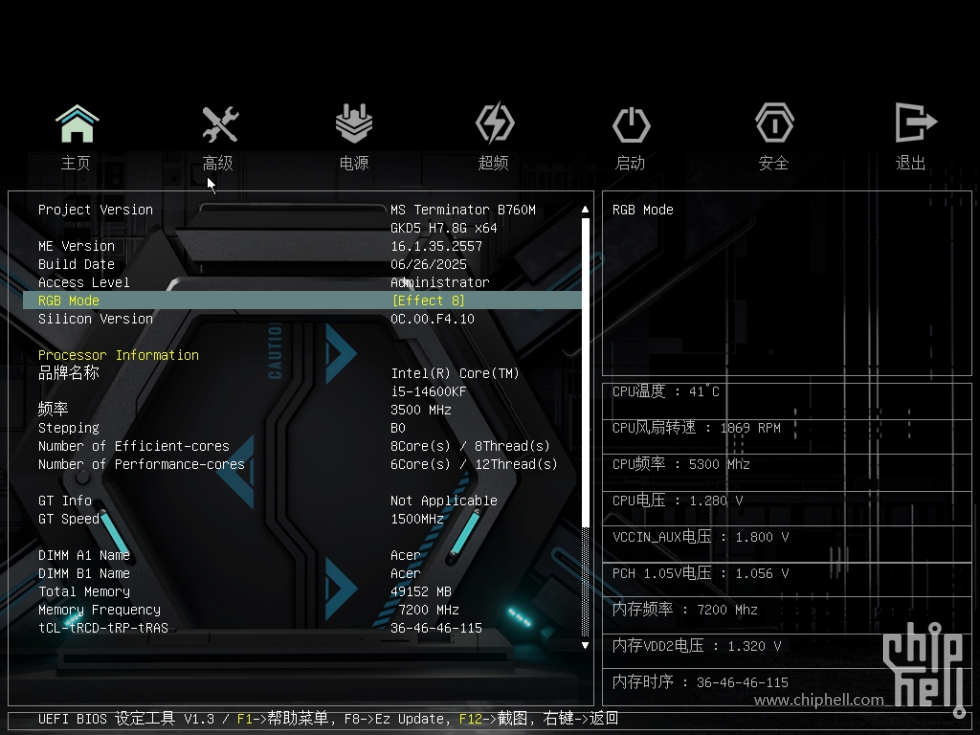Click the B0 stepping value

(x=398, y=428)
